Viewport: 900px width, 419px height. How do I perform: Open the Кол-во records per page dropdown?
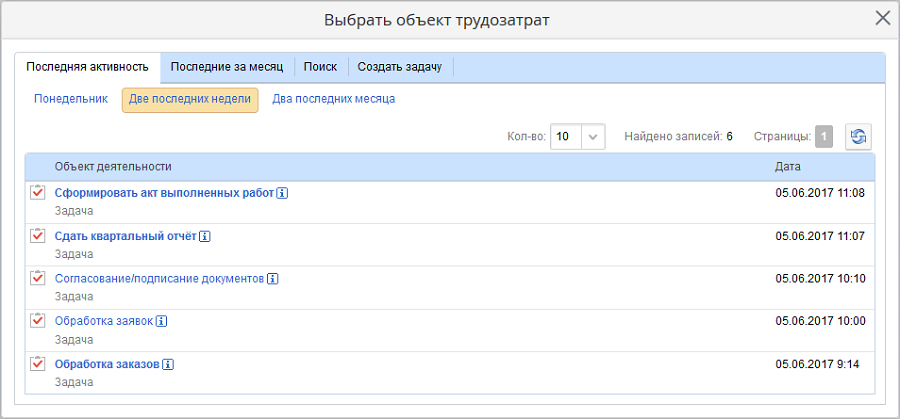click(593, 137)
